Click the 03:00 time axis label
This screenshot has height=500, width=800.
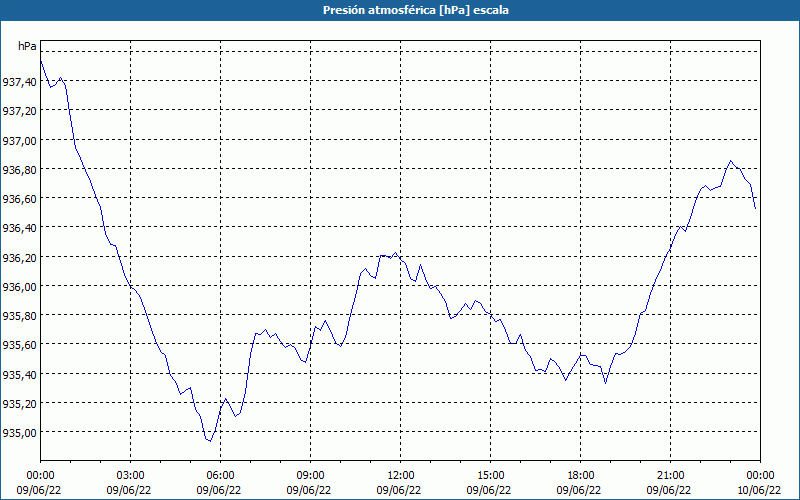pyautogui.click(x=131, y=476)
